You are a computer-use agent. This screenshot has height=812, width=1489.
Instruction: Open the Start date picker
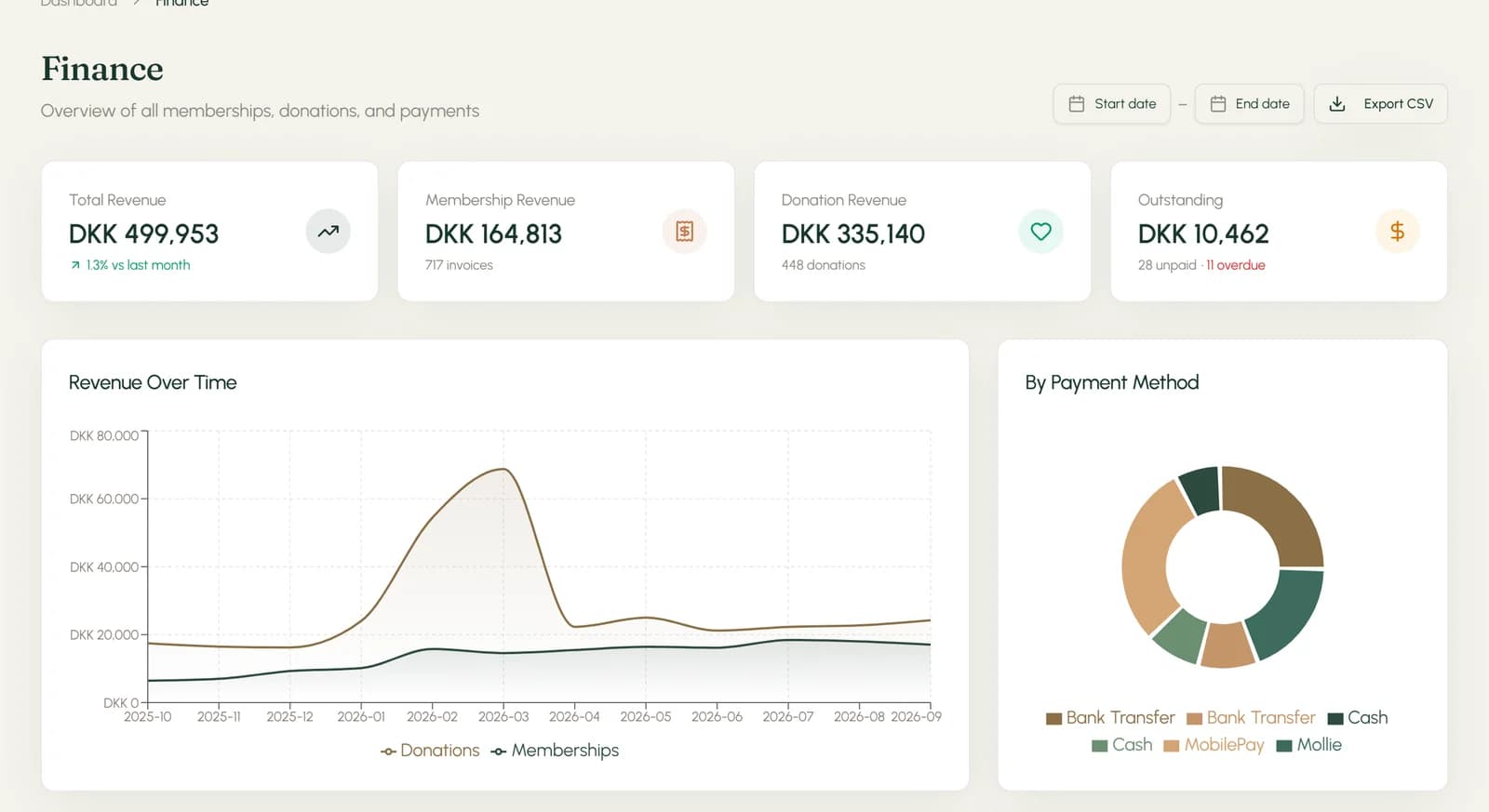[1112, 104]
